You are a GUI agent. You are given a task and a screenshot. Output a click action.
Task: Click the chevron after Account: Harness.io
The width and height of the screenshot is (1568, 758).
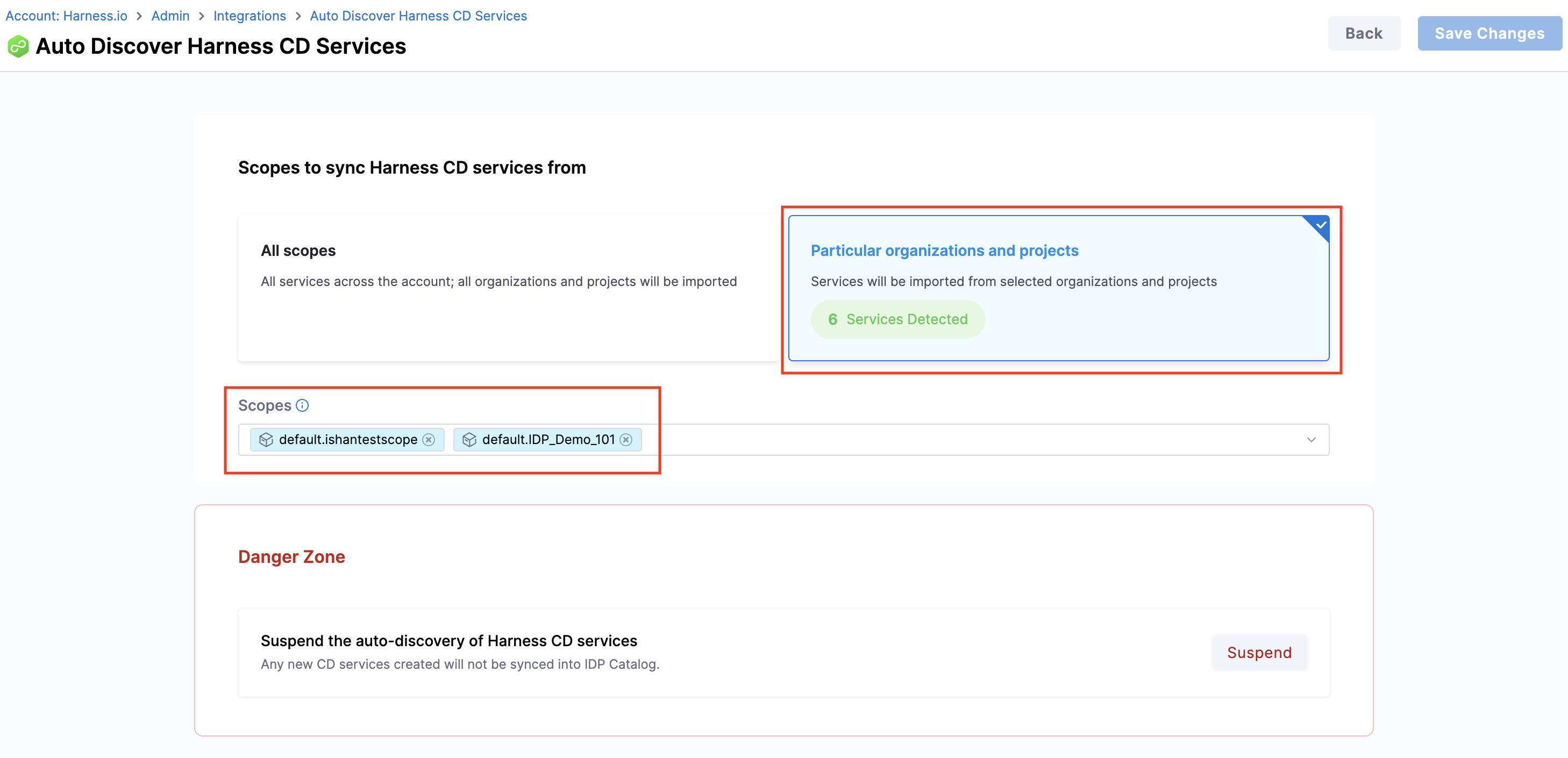click(139, 17)
